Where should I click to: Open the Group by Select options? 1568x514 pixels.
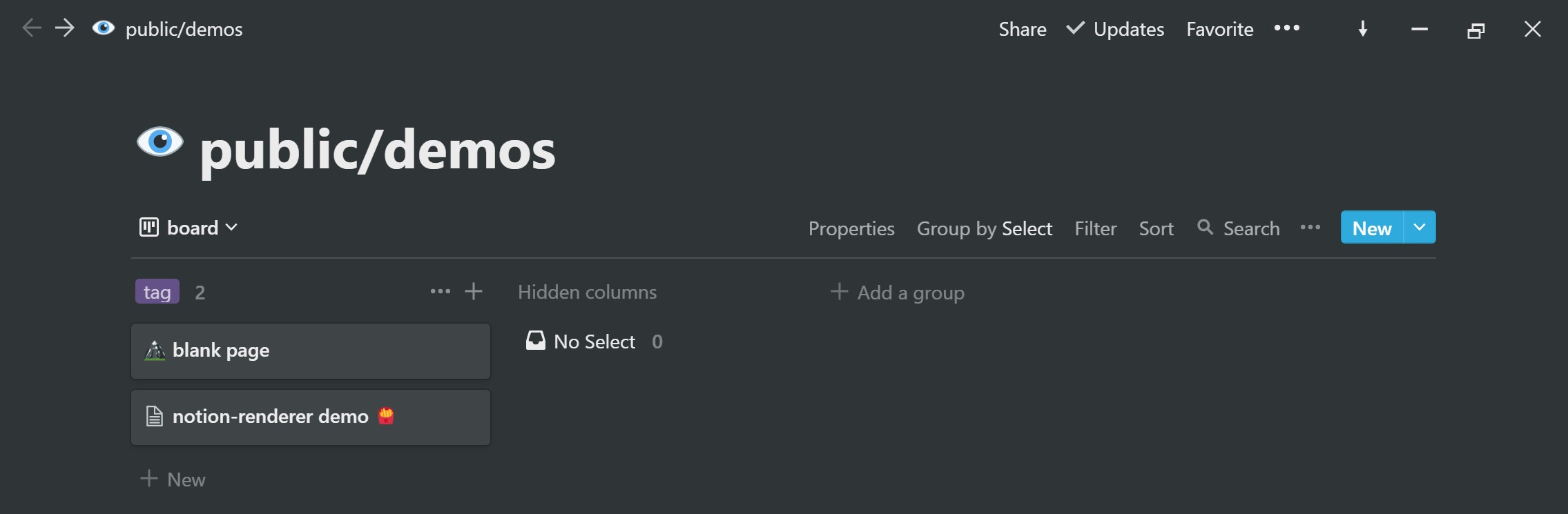pos(985,228)
